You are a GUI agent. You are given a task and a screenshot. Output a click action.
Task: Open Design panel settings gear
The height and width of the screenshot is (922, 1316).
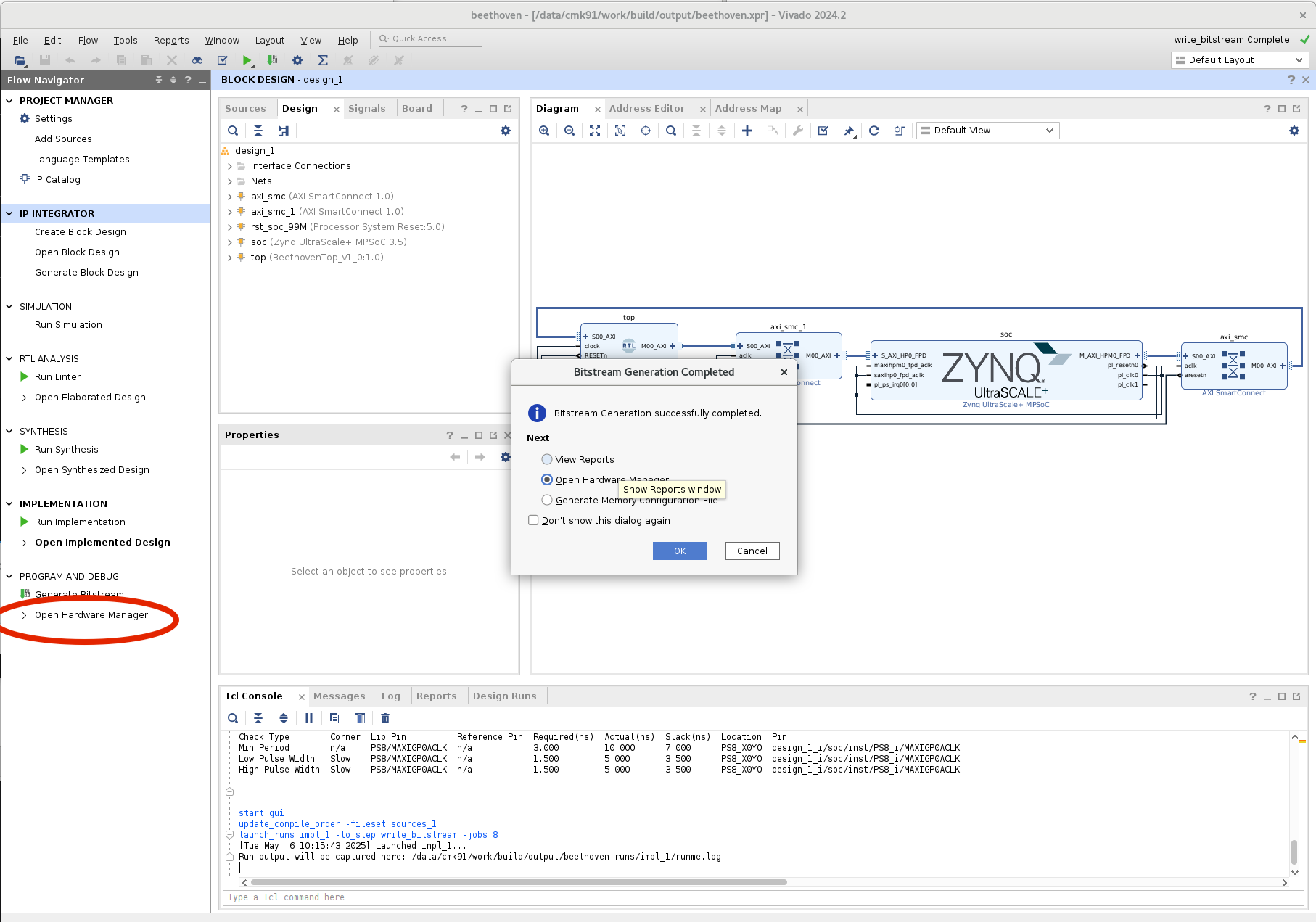pos(506,131)
